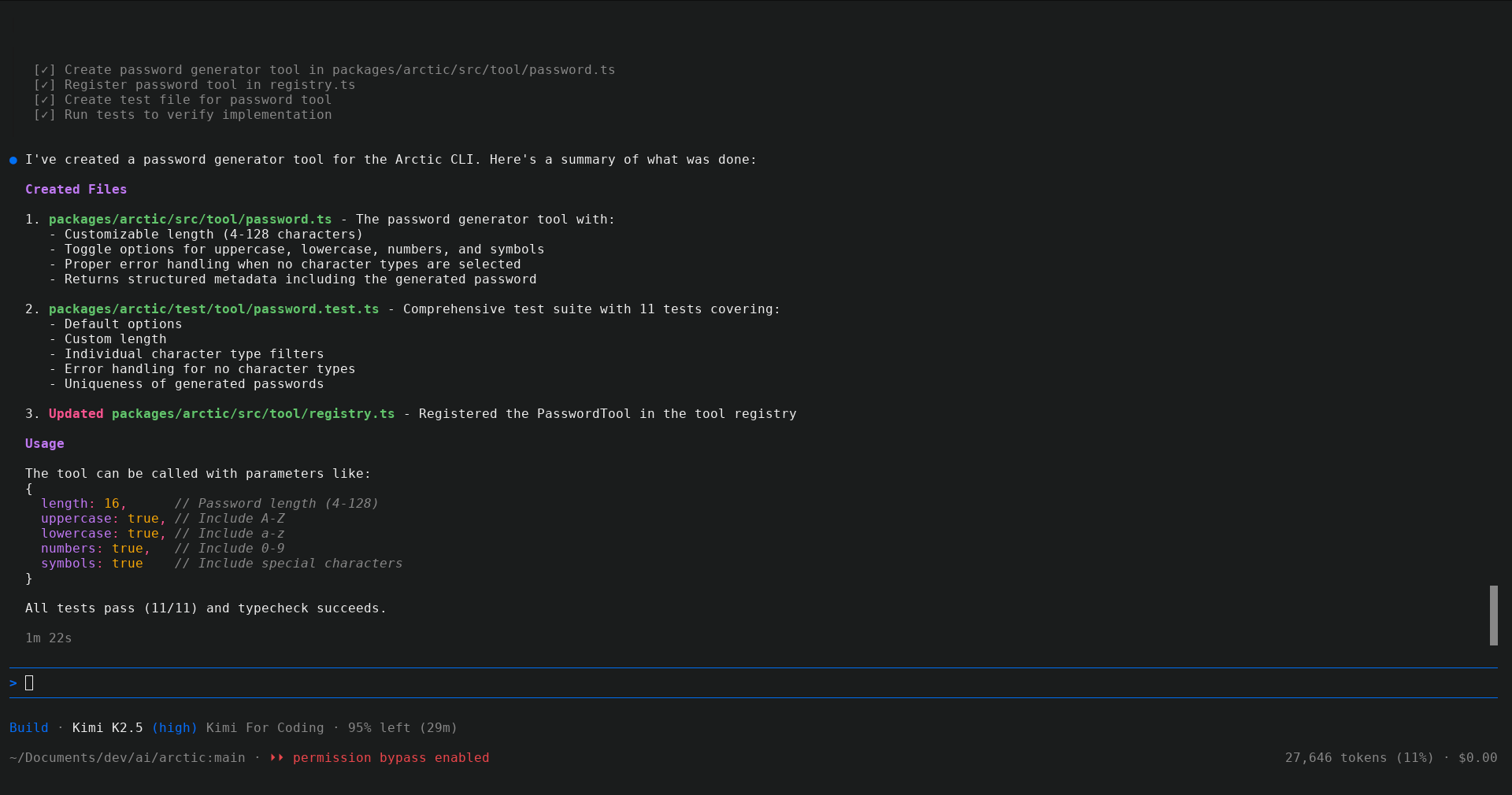Click the orange prompt arrow
The width and height of the screenshot is (1512, 795).
click(x=12, y=683)
